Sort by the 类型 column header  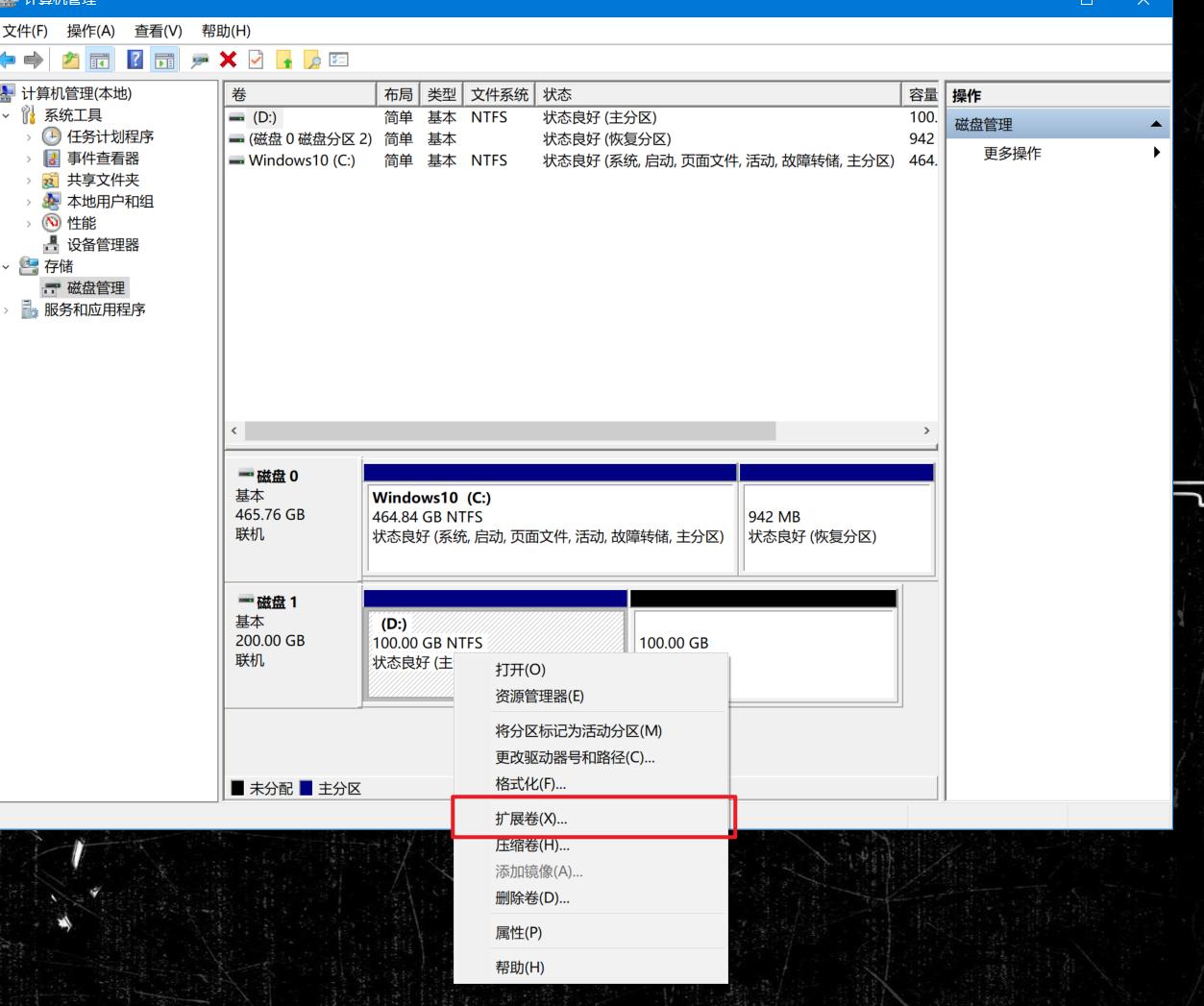[442, 94]
